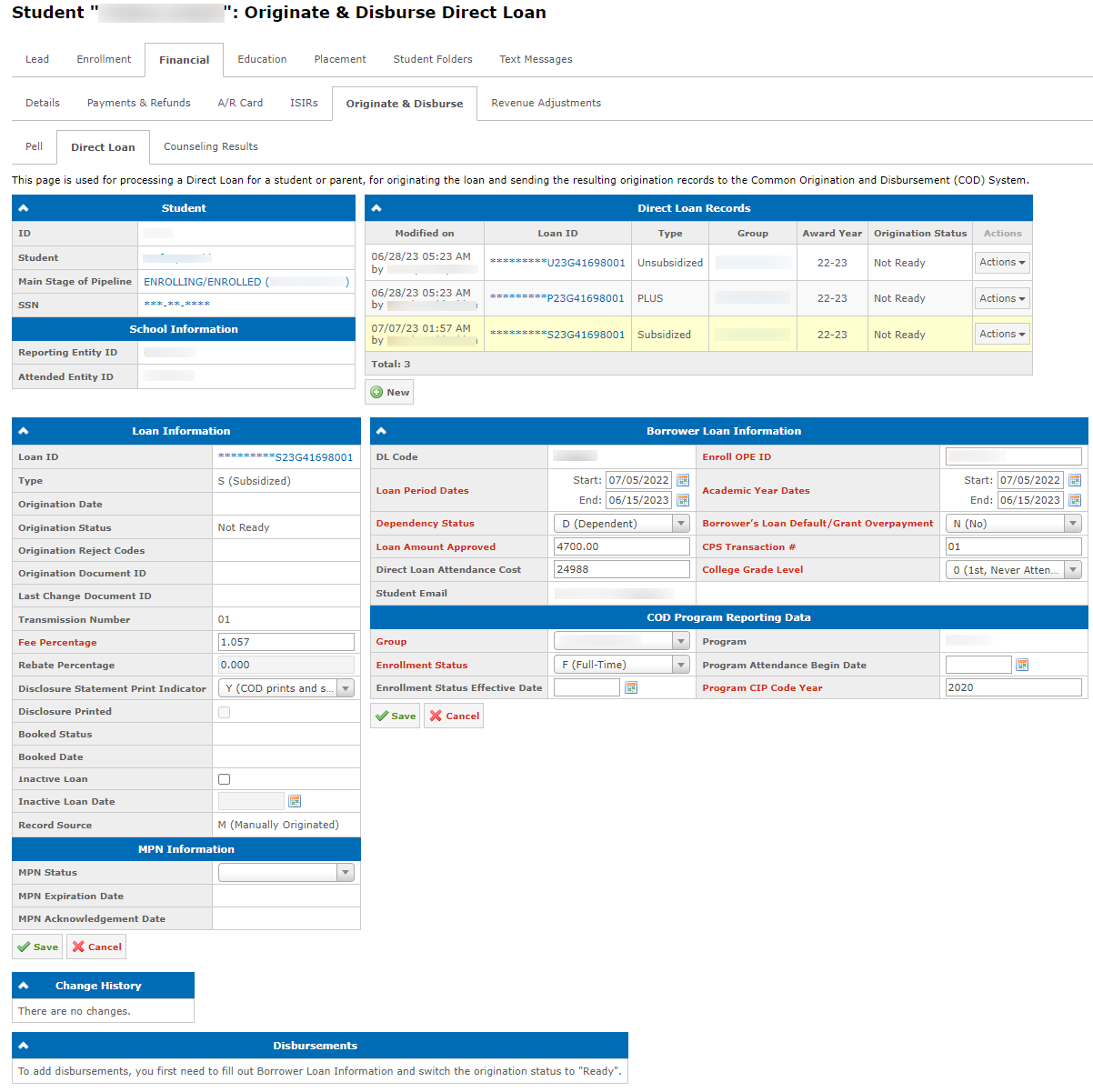This screenshot has height=1092, width=1093.
Task: Open the Education tab
Action: pos(262,59)
